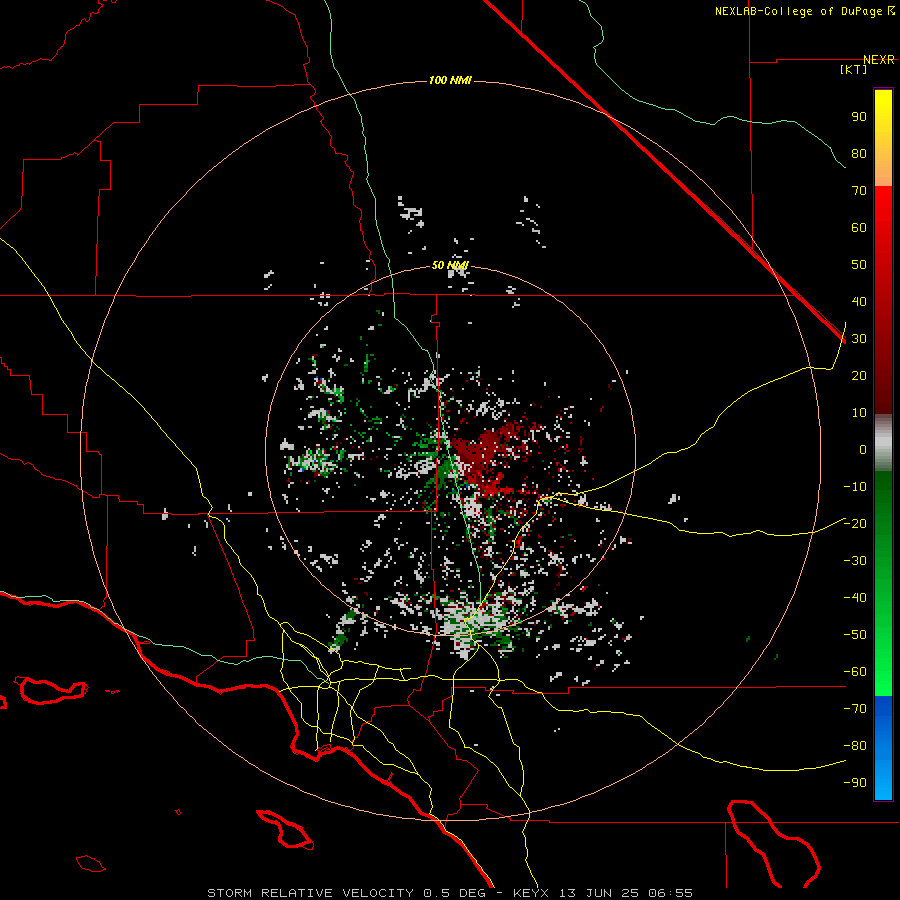Click the "50 NMI" range ring label
The width and height of the screenshot is (900, 900).
(450, 265)
